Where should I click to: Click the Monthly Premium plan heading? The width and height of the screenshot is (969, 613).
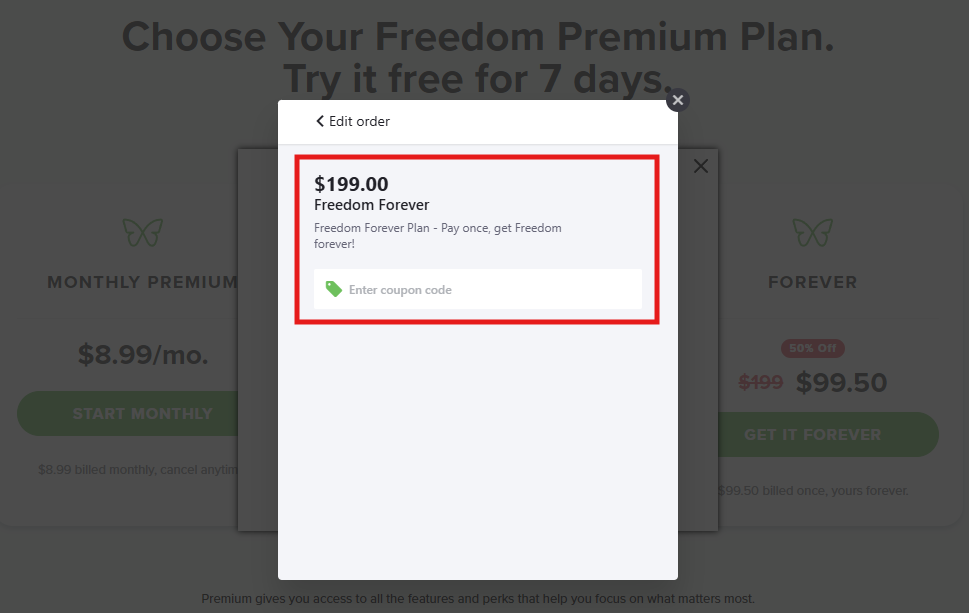[x=142, y=282]
